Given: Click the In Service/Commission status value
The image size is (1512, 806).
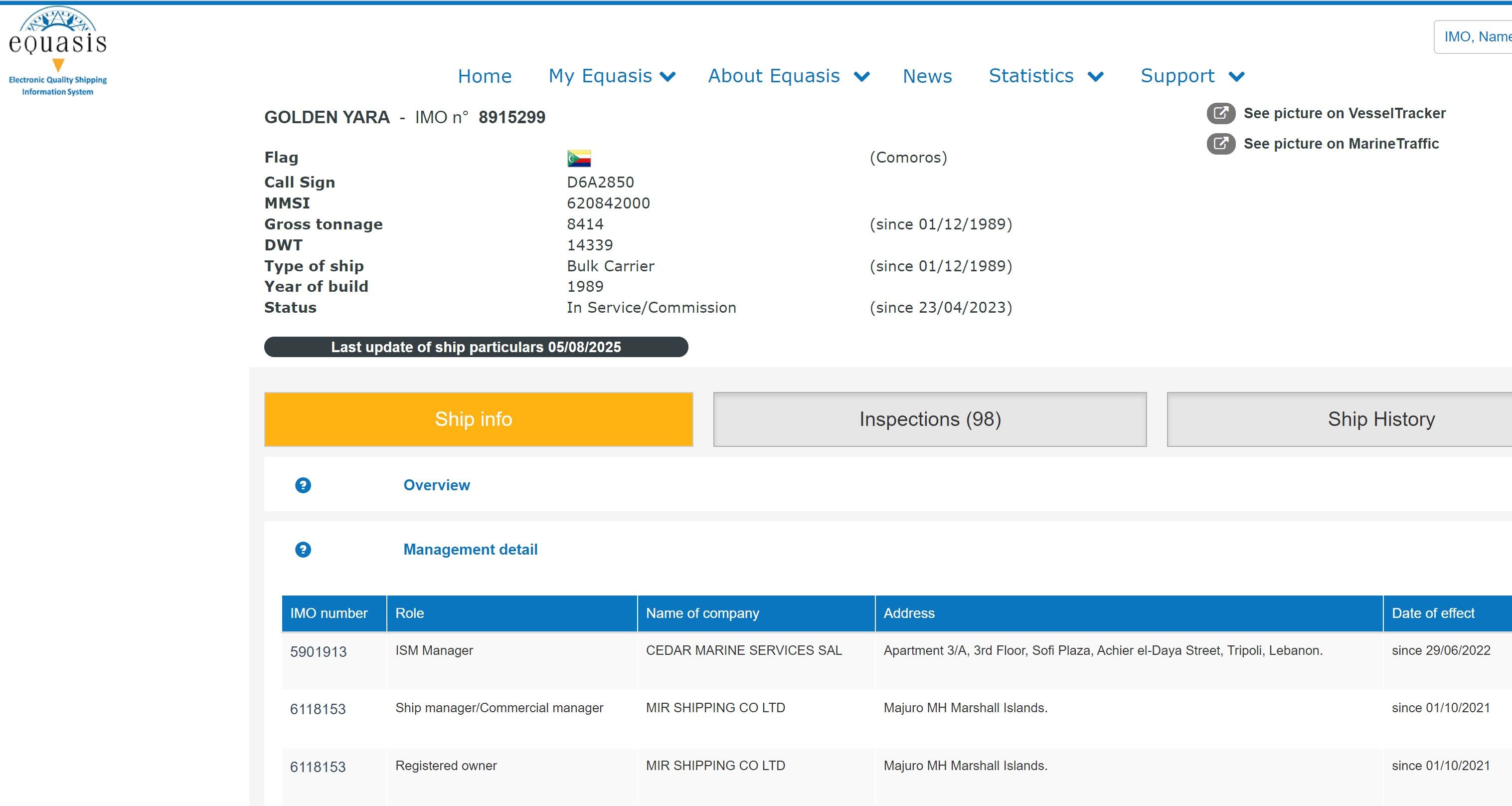Looking at the screenshot, I should click(x=652, y=308).
